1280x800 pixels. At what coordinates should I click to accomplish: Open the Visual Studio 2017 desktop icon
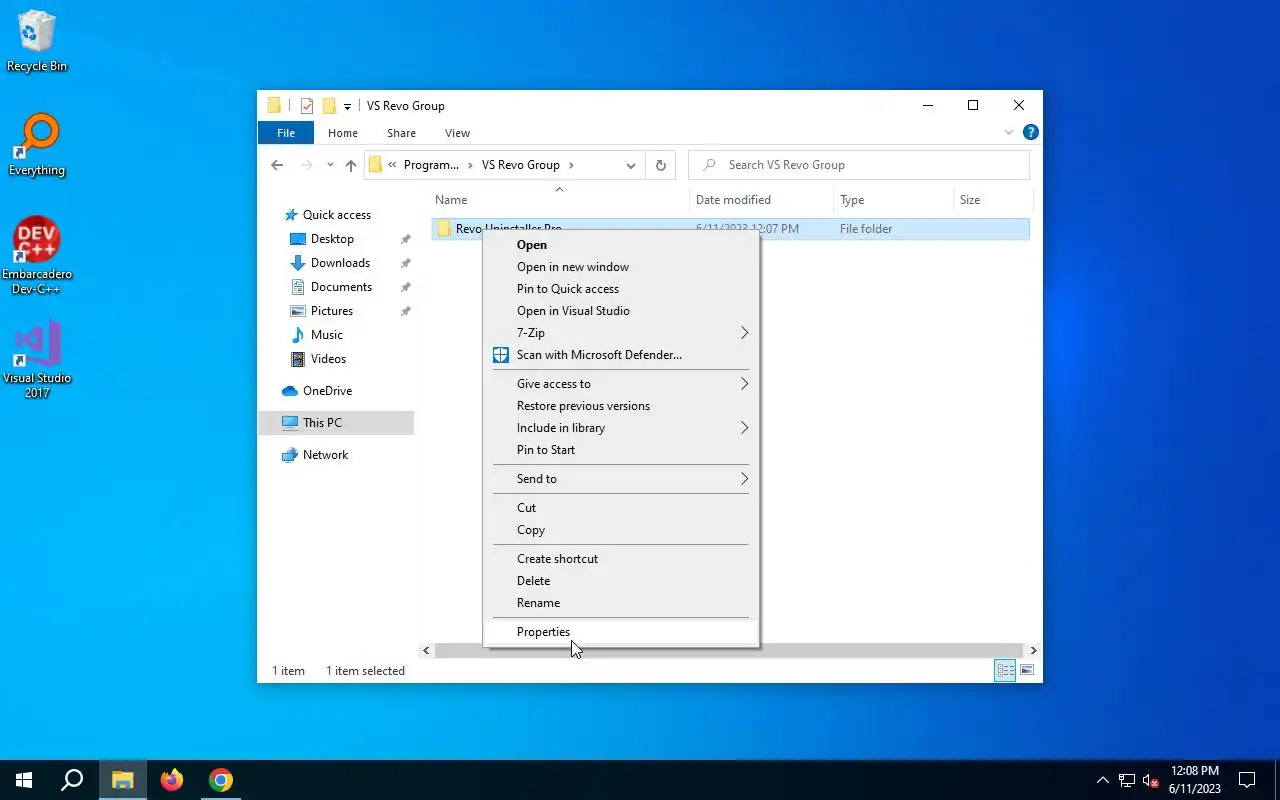37,360
